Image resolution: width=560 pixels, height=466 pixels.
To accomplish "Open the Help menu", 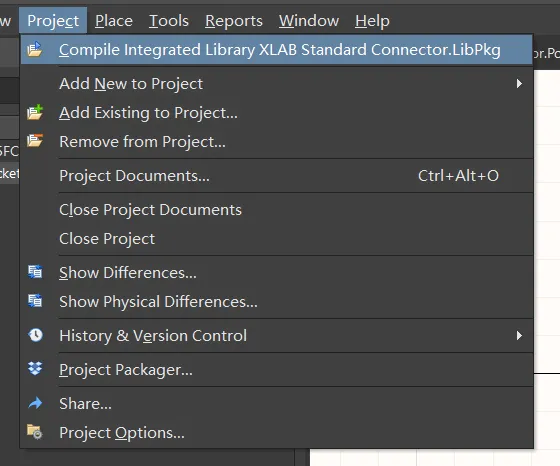I will (372, 21).
